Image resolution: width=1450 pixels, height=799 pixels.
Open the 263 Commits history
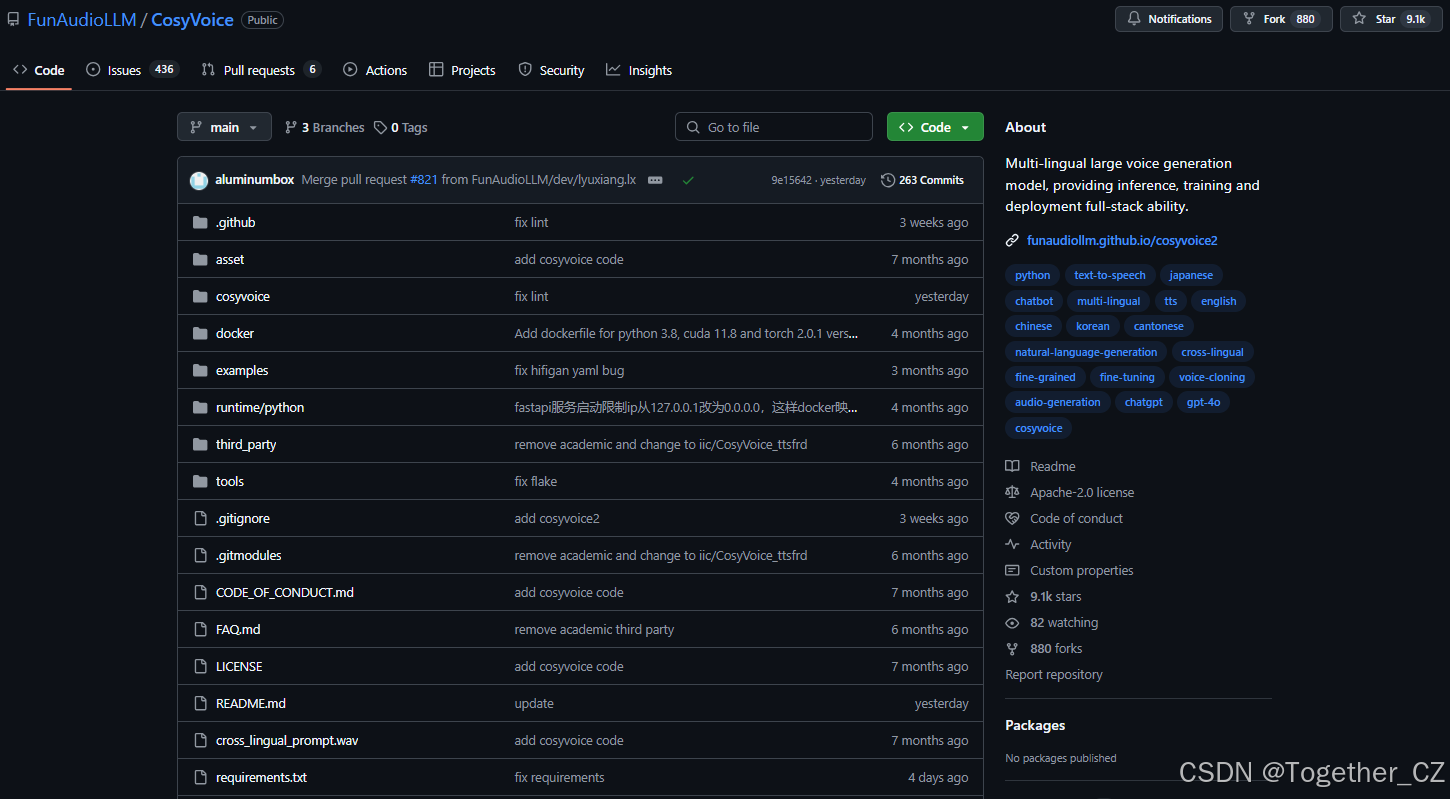pyautogui.click(x=923, y=180)
